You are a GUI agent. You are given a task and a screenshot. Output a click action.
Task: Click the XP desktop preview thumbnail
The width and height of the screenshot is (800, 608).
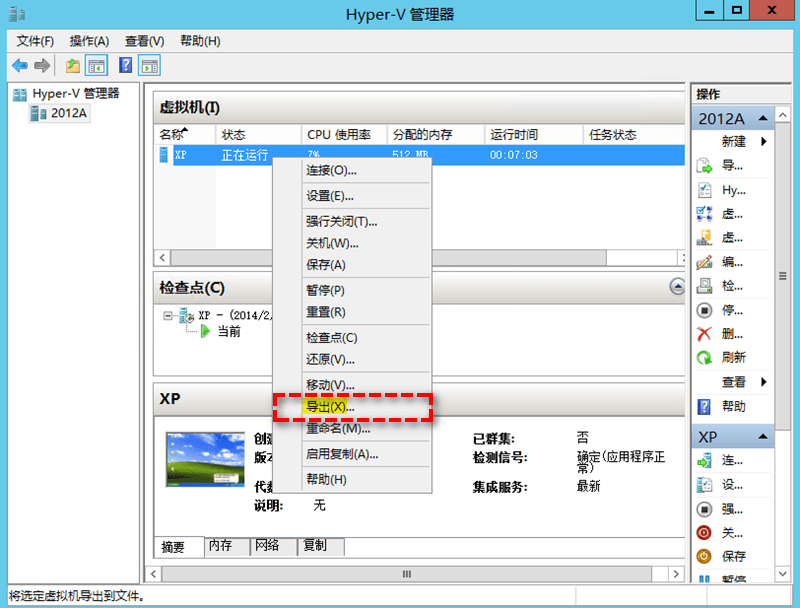coord(205,460)
